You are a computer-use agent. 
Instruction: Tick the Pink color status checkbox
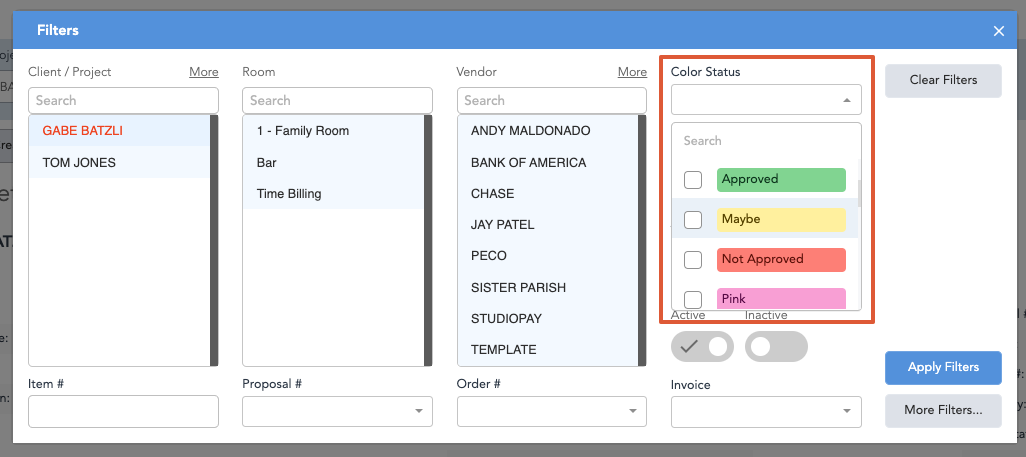click(693, 299)
